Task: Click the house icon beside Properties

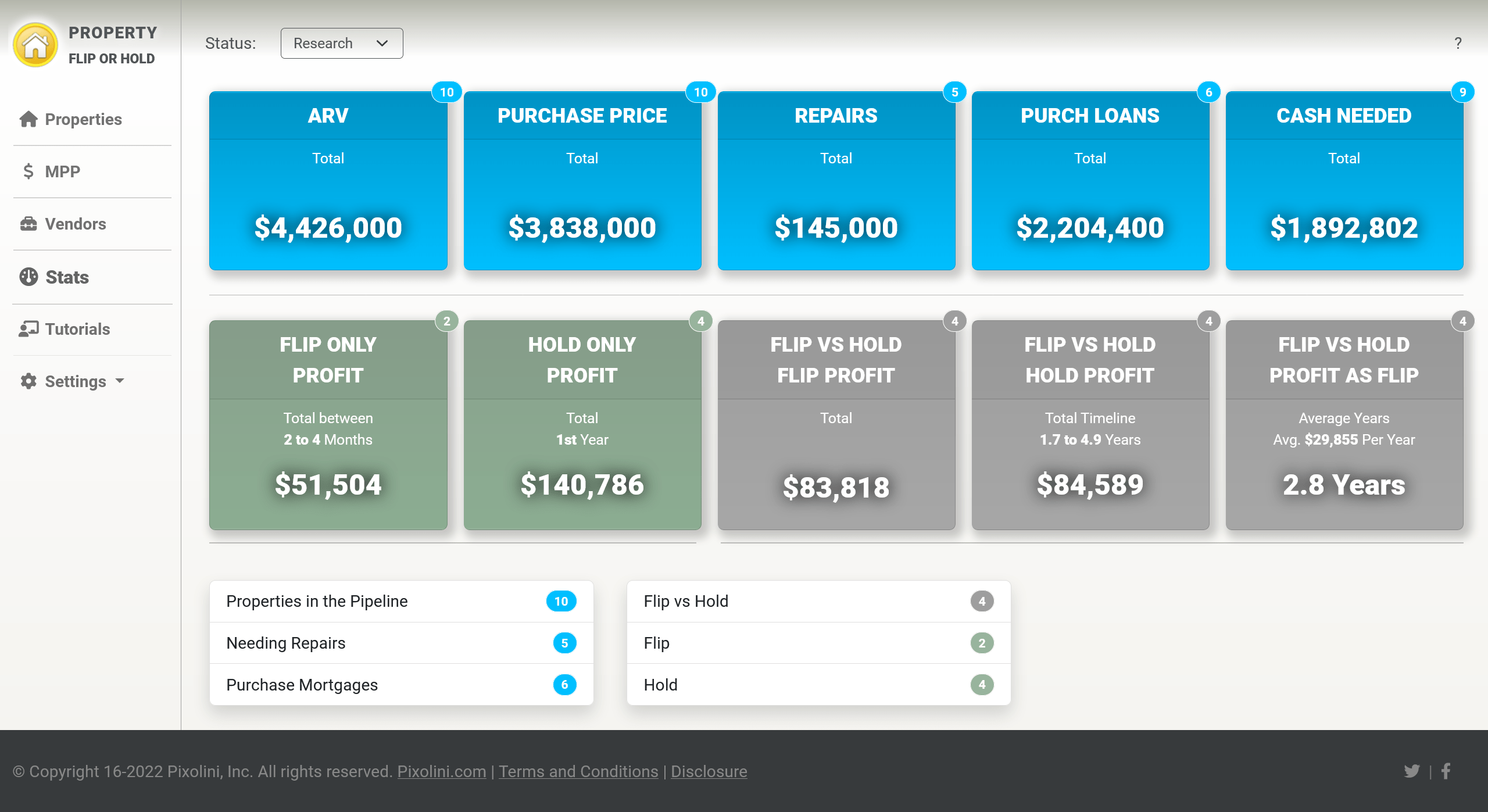Action: click(28, 119)
